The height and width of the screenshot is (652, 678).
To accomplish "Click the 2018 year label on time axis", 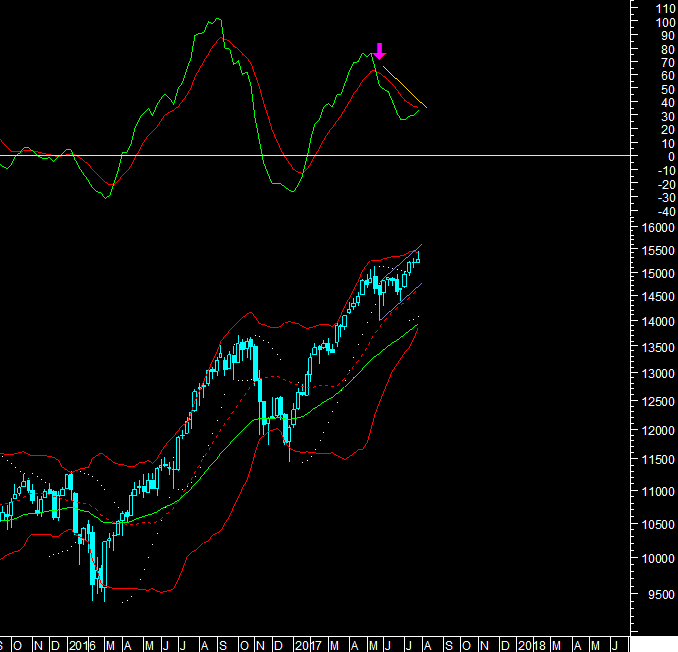I will (x=532, y=646).
